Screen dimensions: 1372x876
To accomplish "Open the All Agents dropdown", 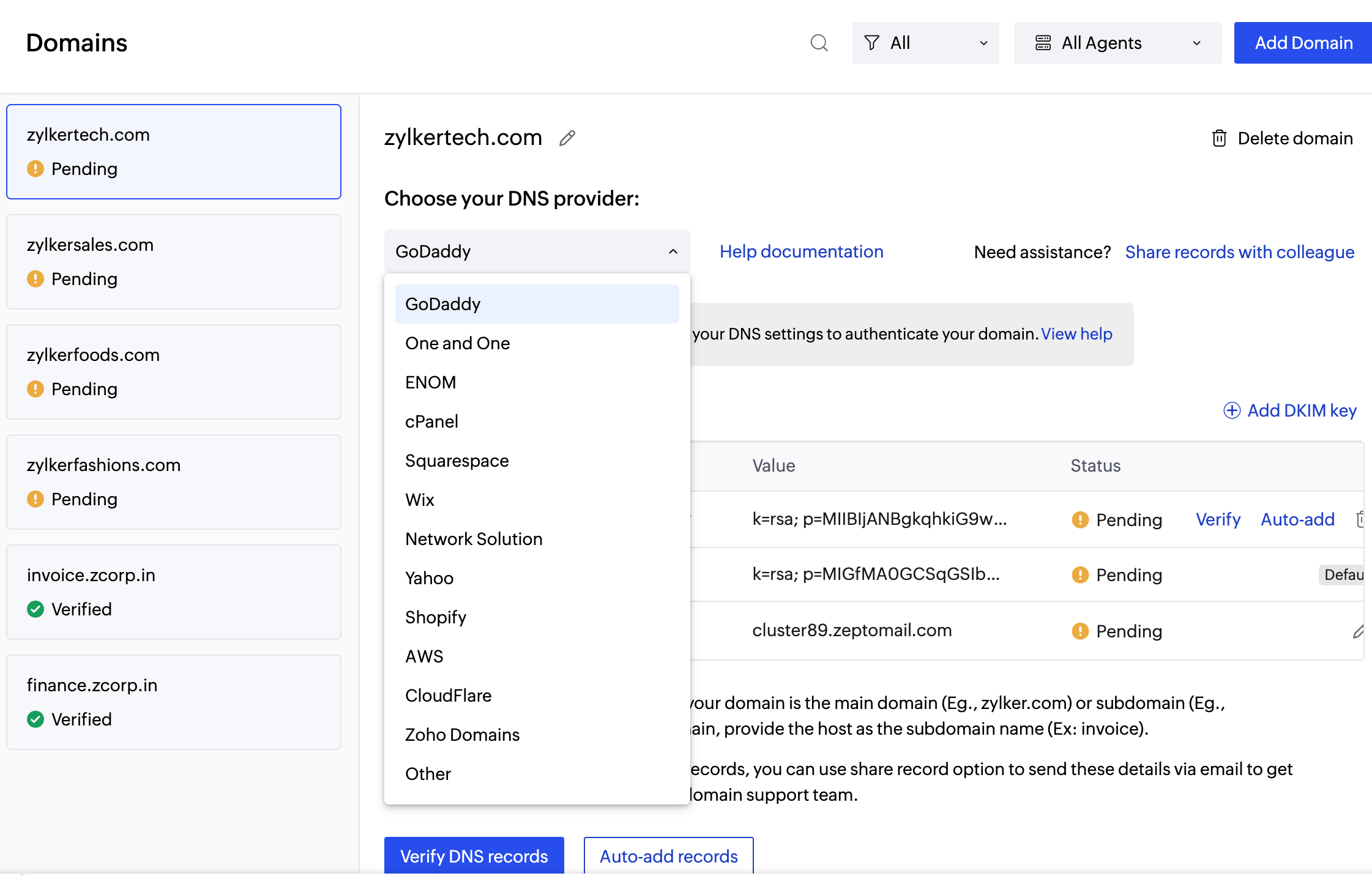I will [x=1117, y=43].
